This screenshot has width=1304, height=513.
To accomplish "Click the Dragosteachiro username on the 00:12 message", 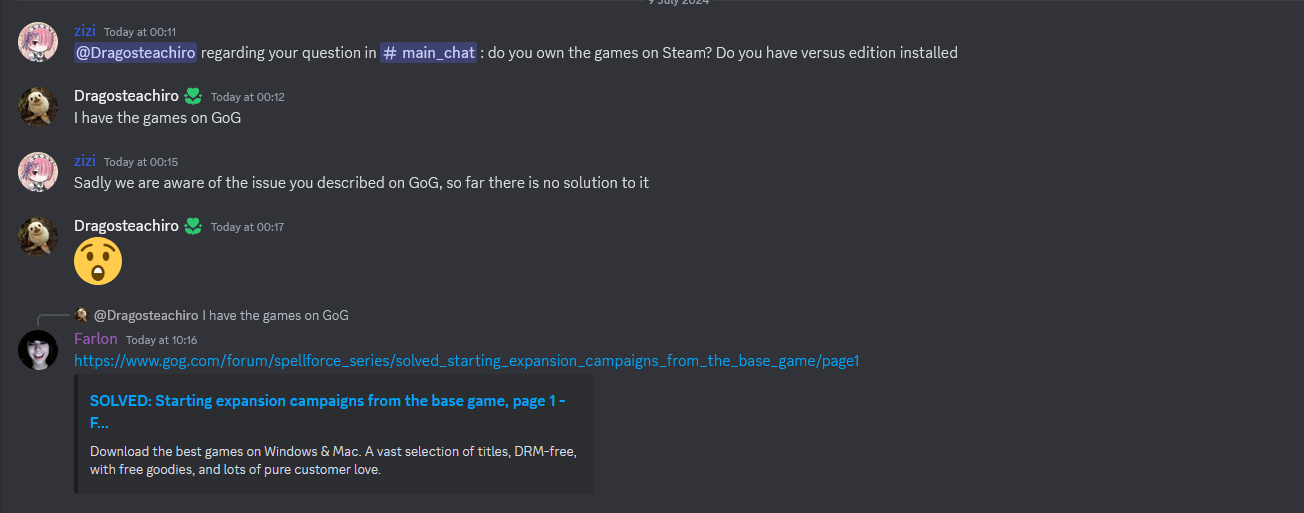I will point(126,96).
